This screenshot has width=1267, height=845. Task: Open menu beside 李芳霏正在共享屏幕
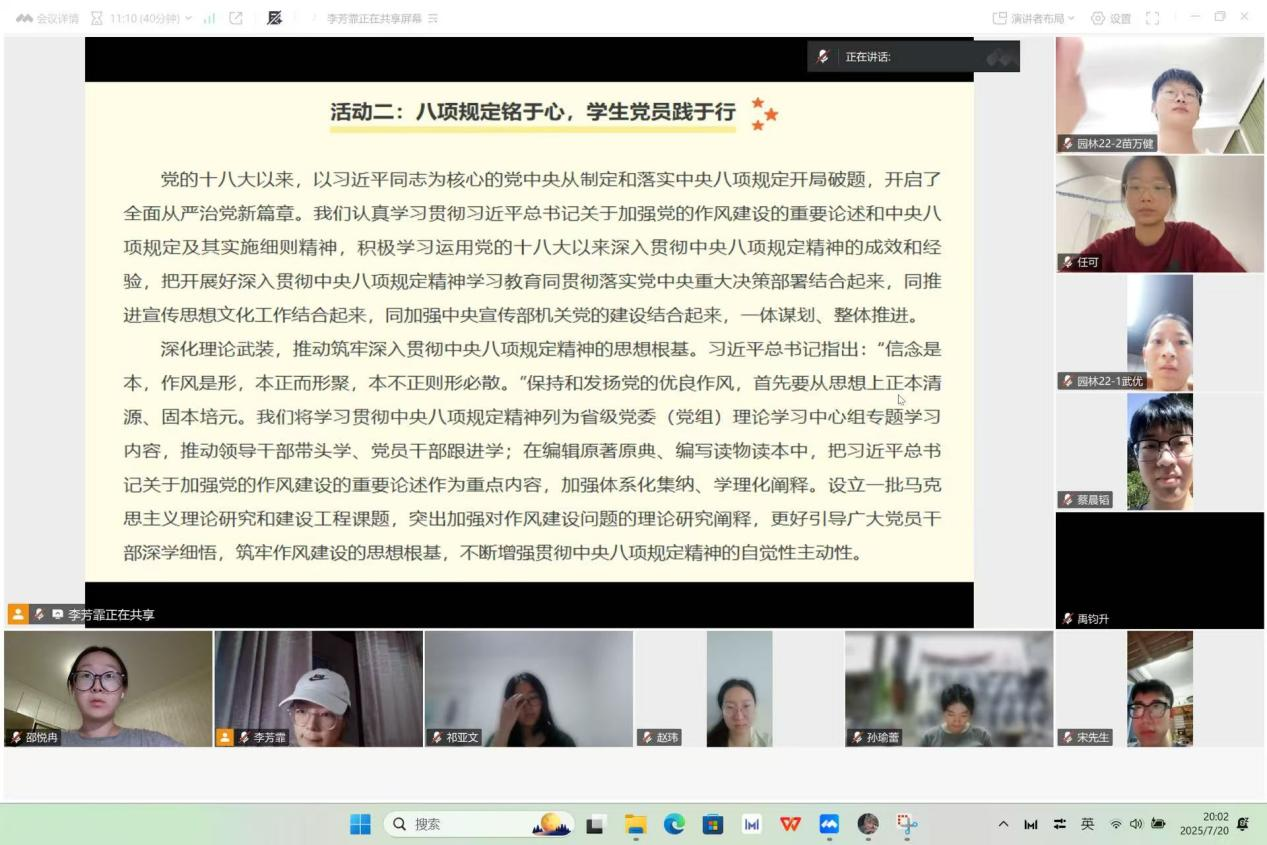click(433, 19)
